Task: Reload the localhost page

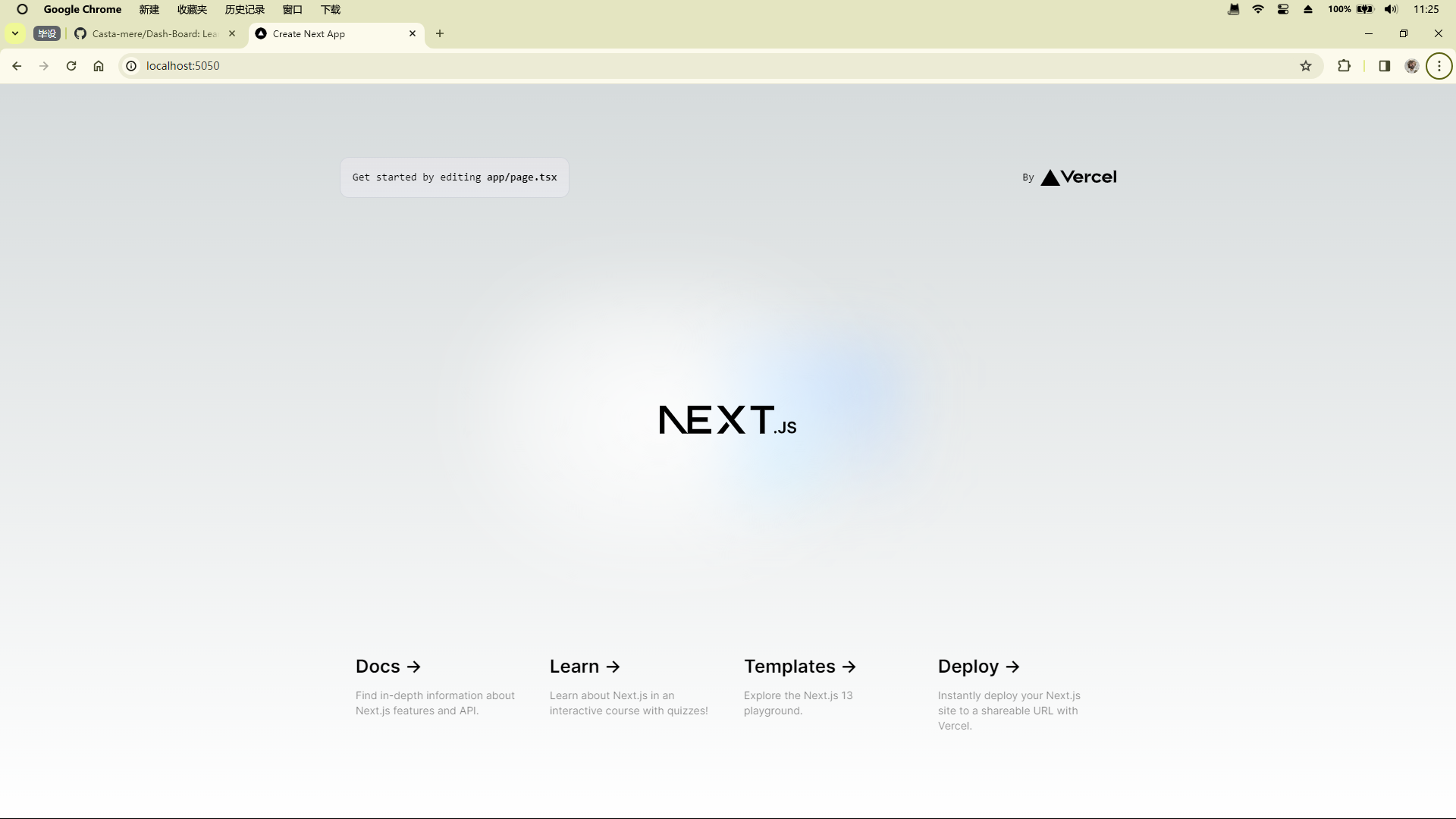Action: point(71,66)
